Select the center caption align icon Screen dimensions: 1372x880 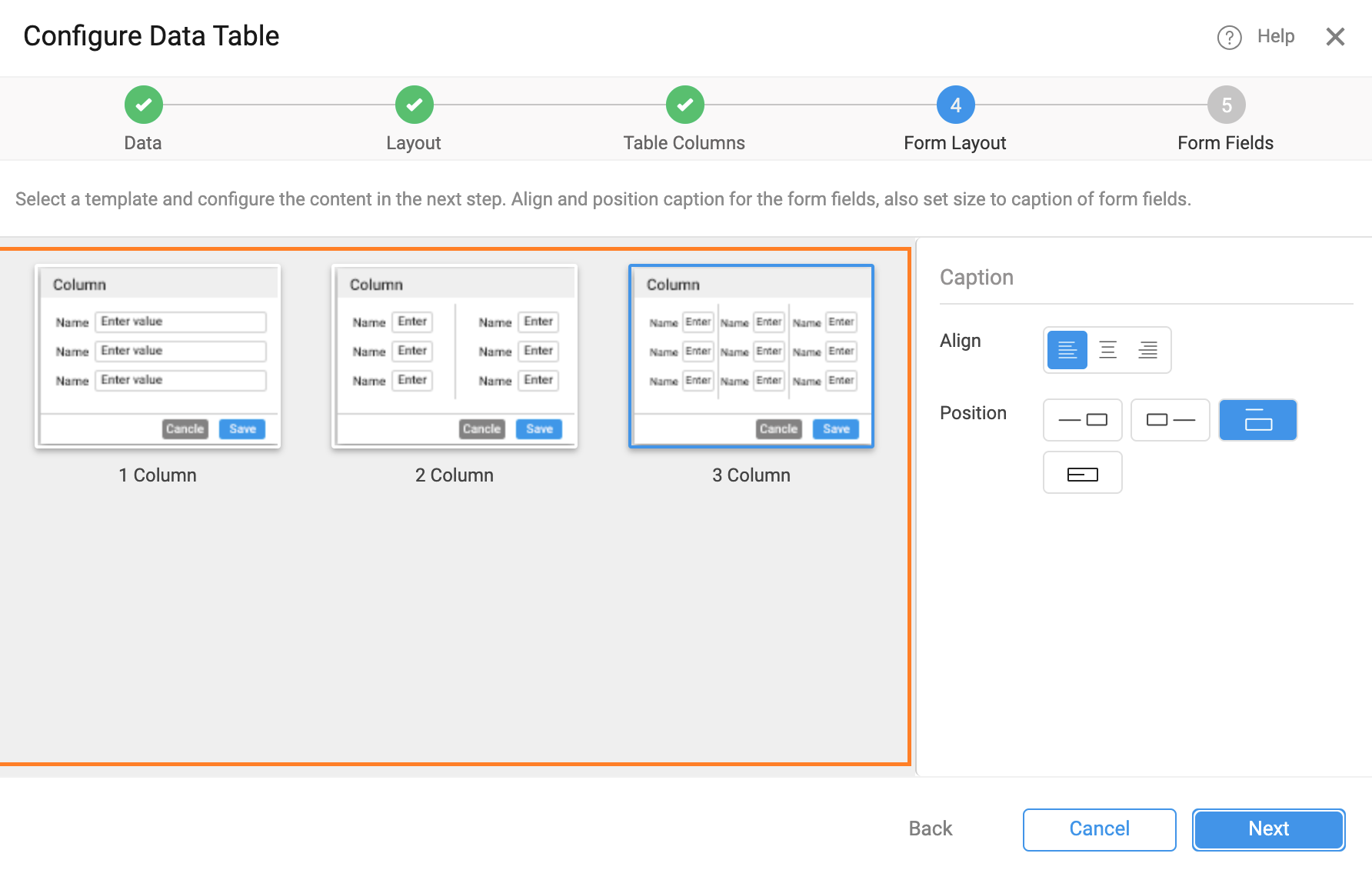tap(1107, 350)
